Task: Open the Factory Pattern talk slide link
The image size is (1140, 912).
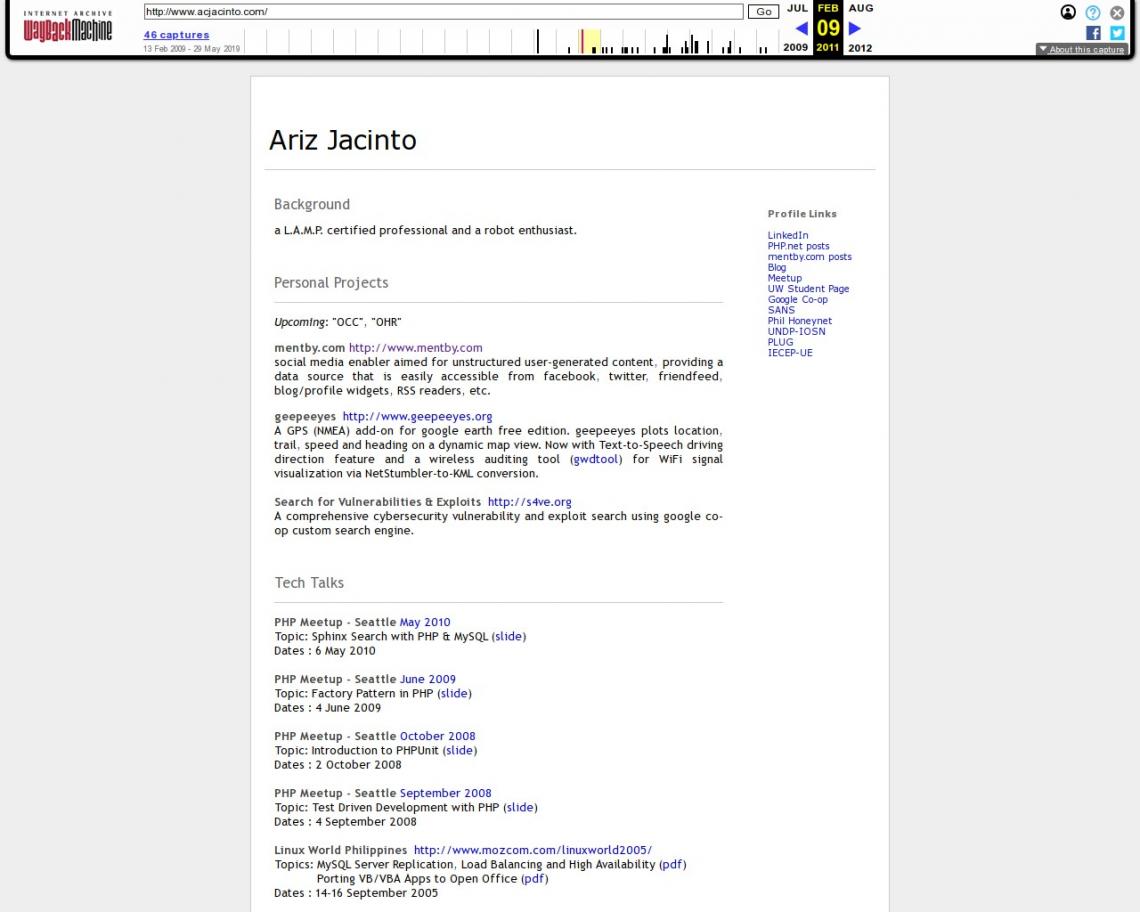Action: (454, 694)
